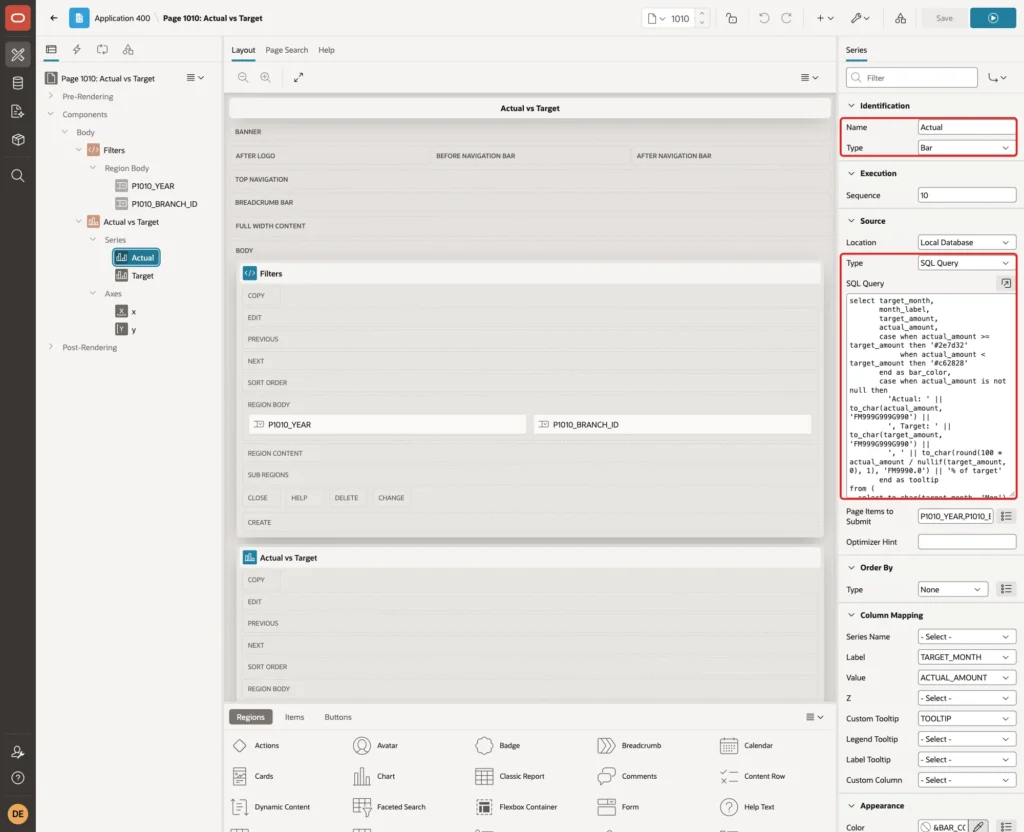Zoom in the layout view
The width and height of the screenshot is (1024, 832).
coord(265,77)
